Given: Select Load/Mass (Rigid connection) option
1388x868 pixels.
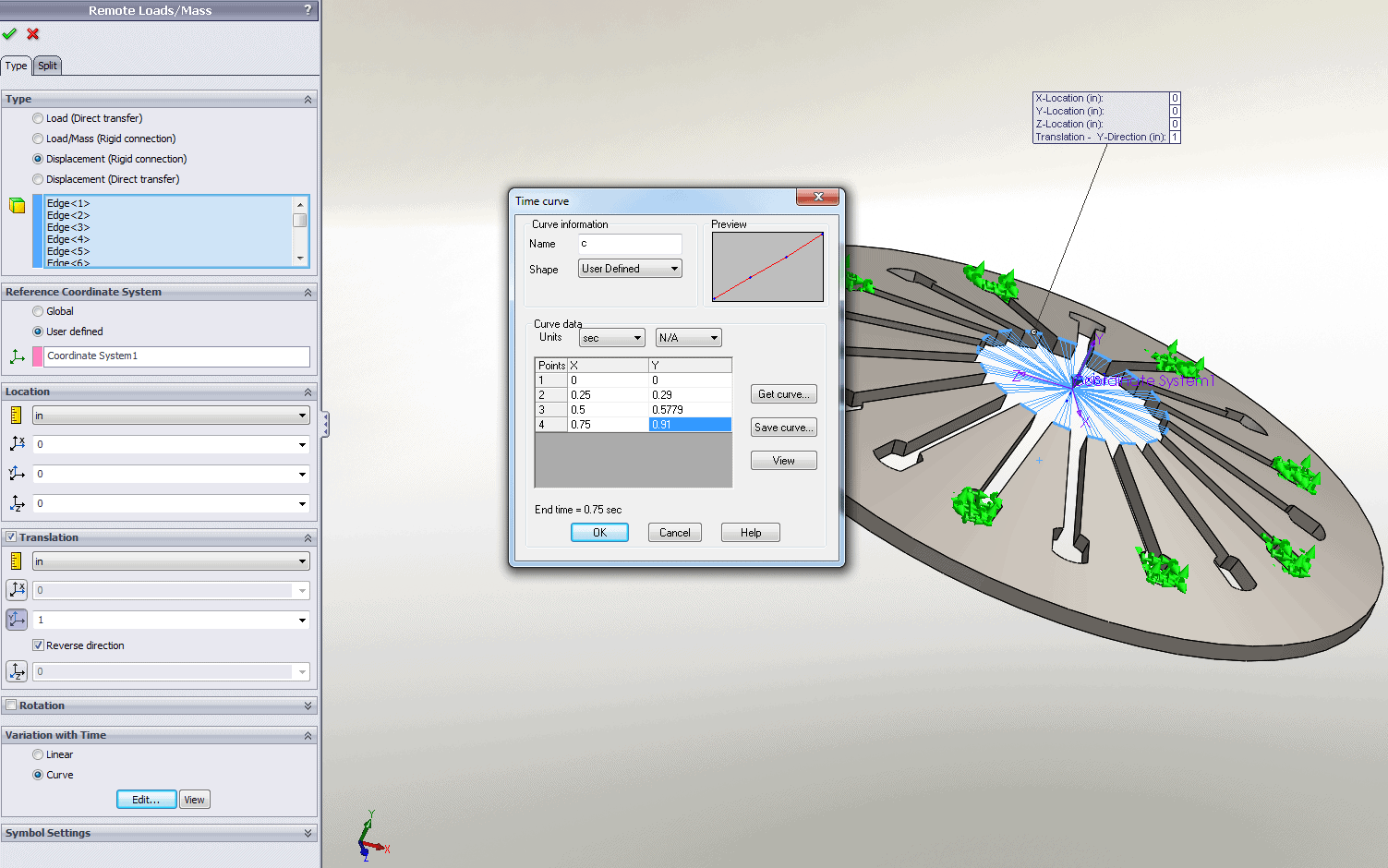Looking at the screenshot, I should tap(38, 139).
